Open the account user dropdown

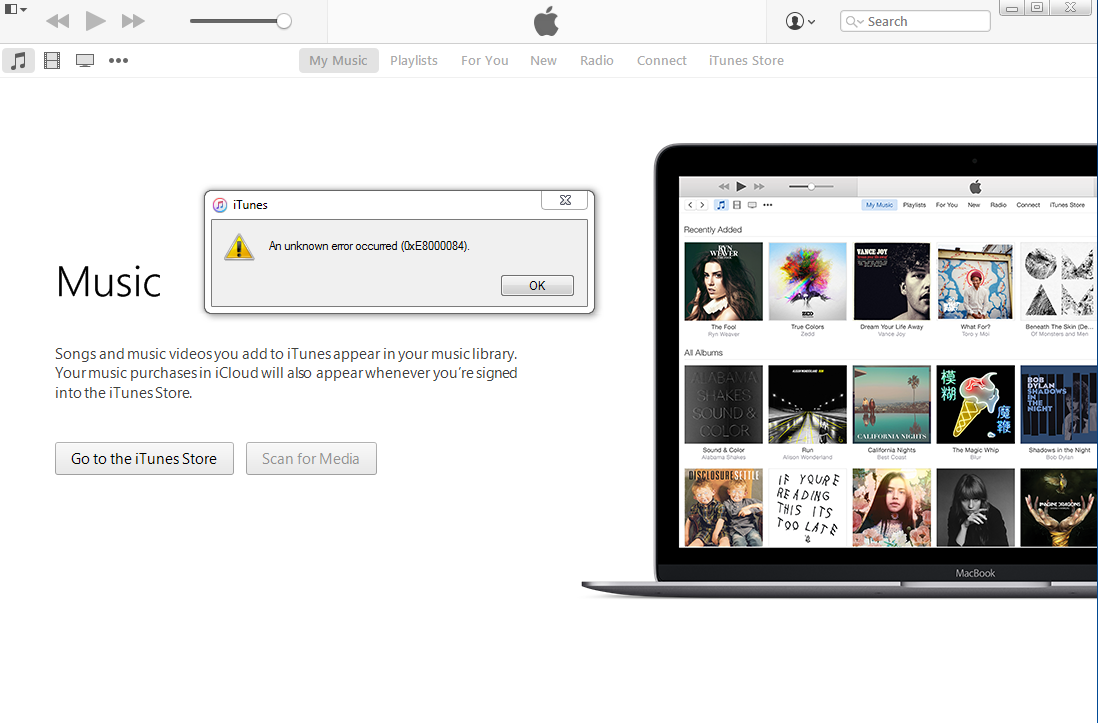800,21
